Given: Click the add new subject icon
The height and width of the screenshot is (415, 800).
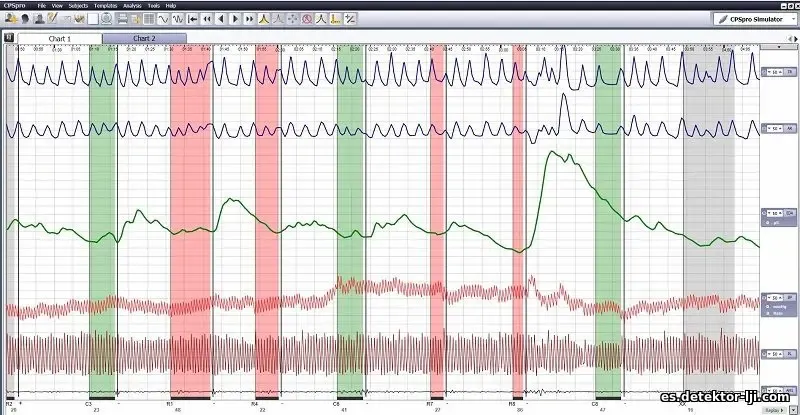Looking at the screenshot, I should [x=11, y=19].
